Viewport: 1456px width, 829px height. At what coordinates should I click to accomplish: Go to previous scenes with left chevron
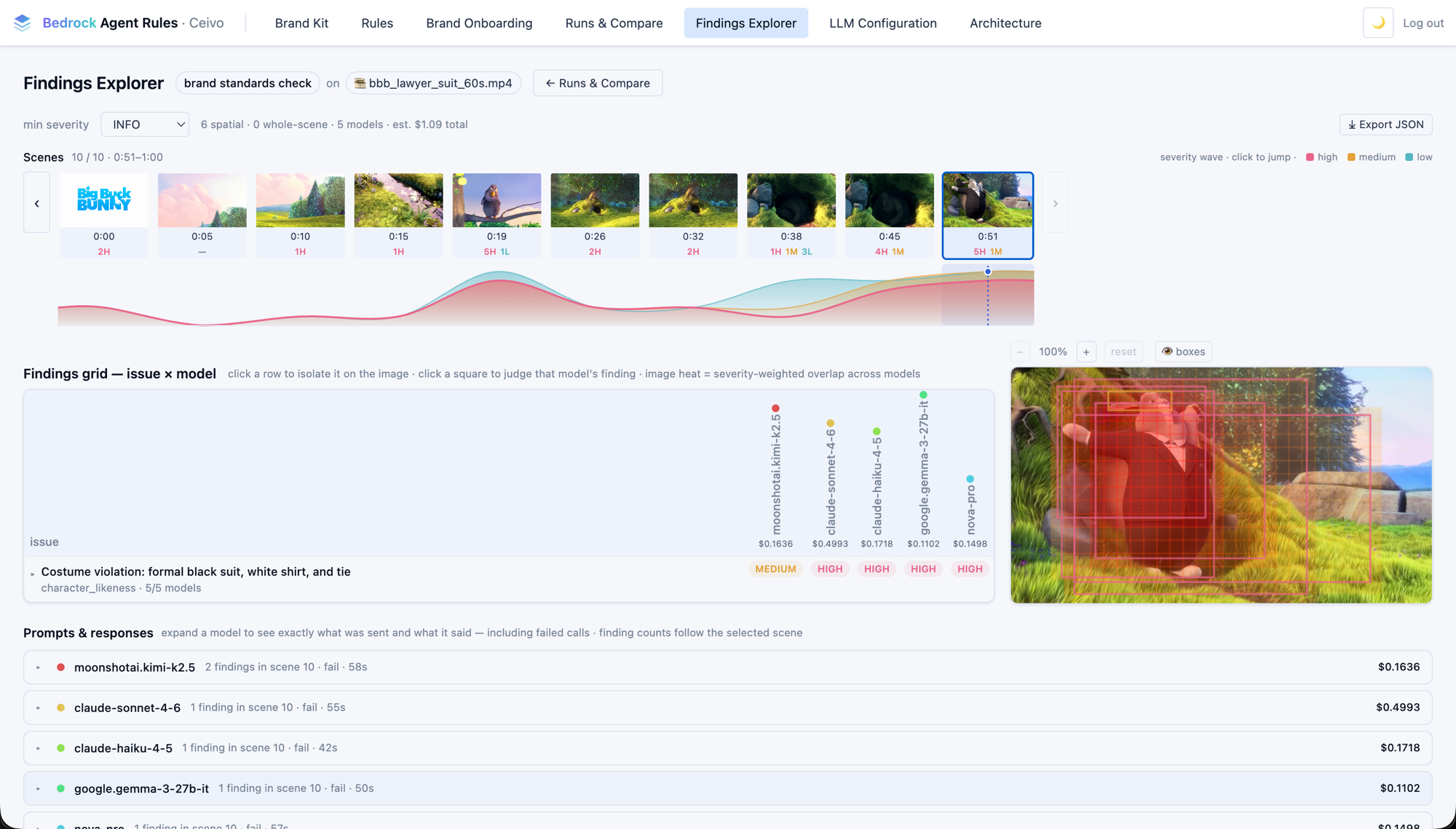pos(36,203)
